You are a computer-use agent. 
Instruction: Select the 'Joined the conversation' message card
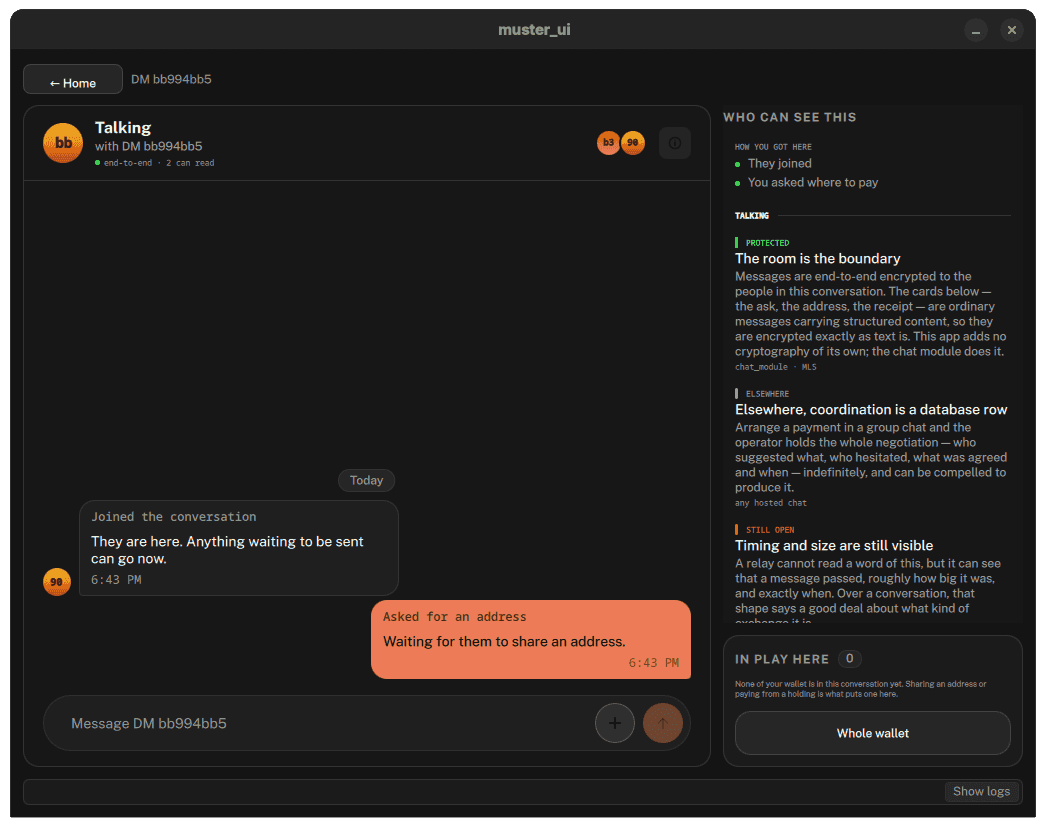(239, 548)
